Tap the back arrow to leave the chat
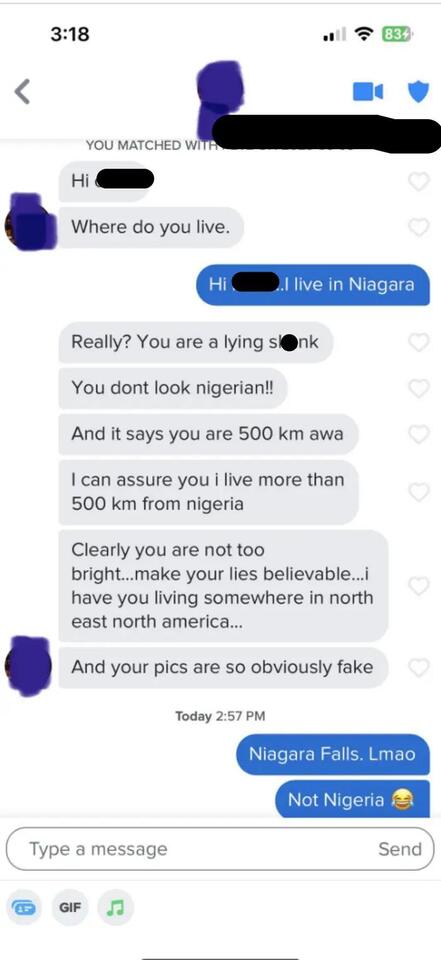The width and height of the screenshot is (441, 960). coord(23,92)
